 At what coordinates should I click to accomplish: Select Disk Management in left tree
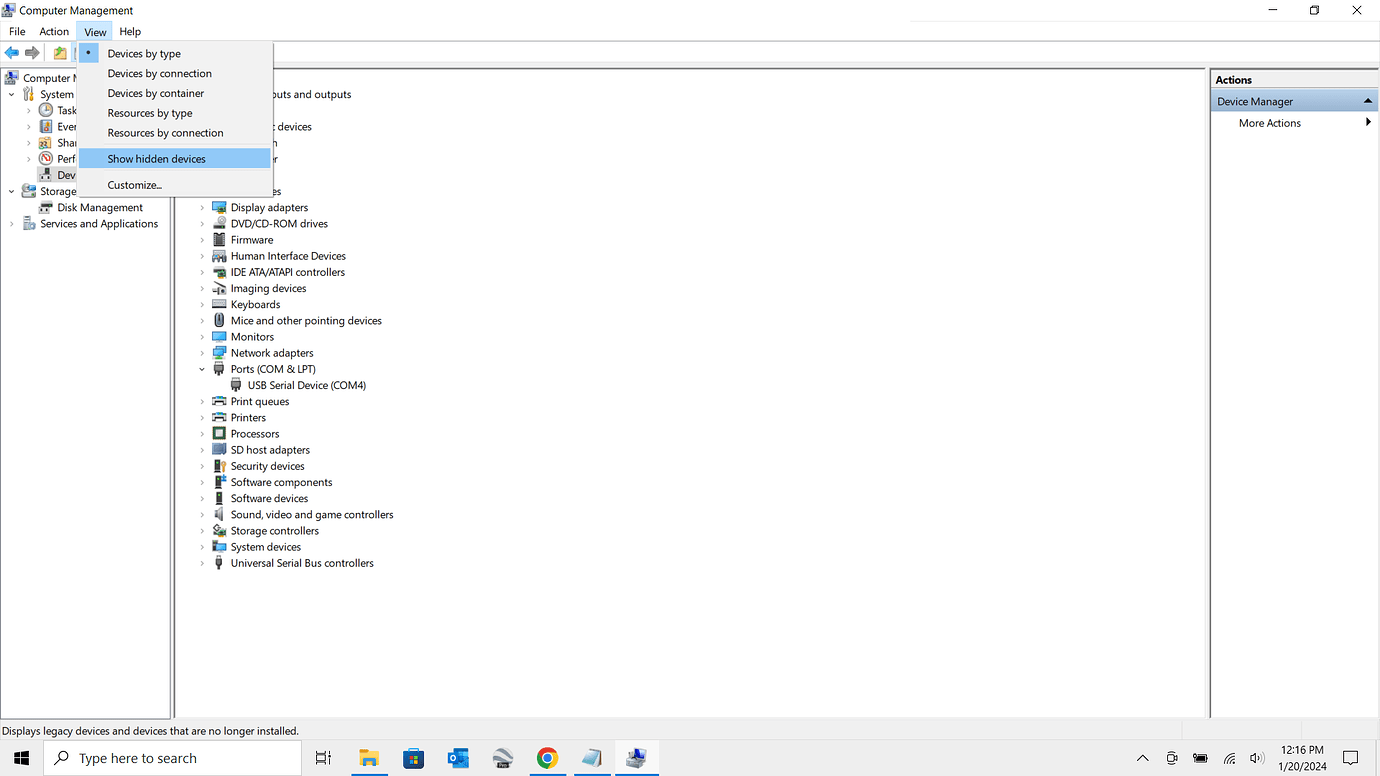click(x=100, y=208)
